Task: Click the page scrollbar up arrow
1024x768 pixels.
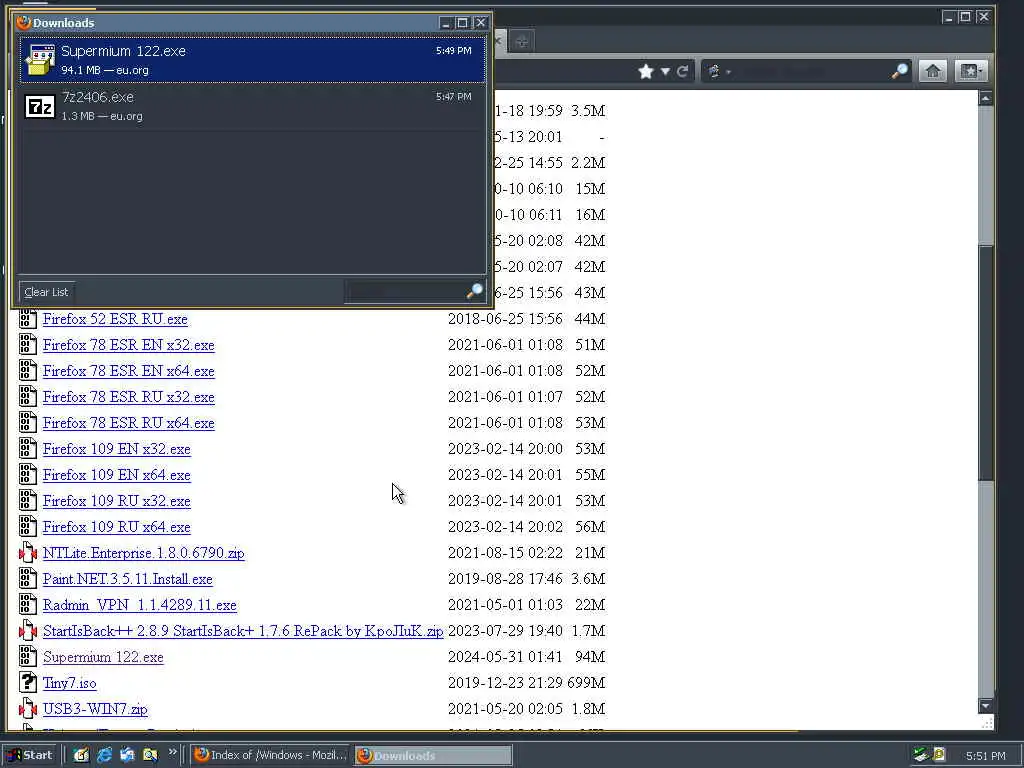Action: tap(985, 99)
